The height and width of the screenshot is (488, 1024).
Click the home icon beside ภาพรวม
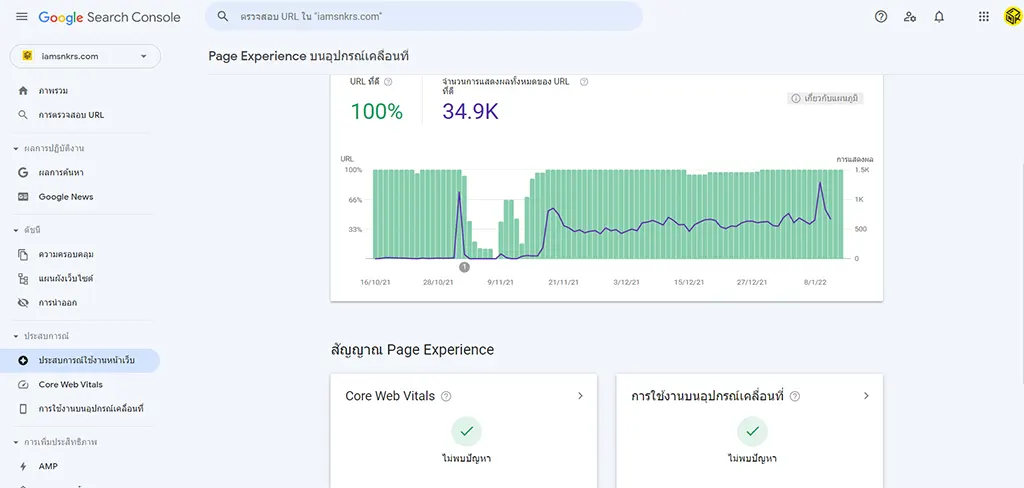point(24,91)
